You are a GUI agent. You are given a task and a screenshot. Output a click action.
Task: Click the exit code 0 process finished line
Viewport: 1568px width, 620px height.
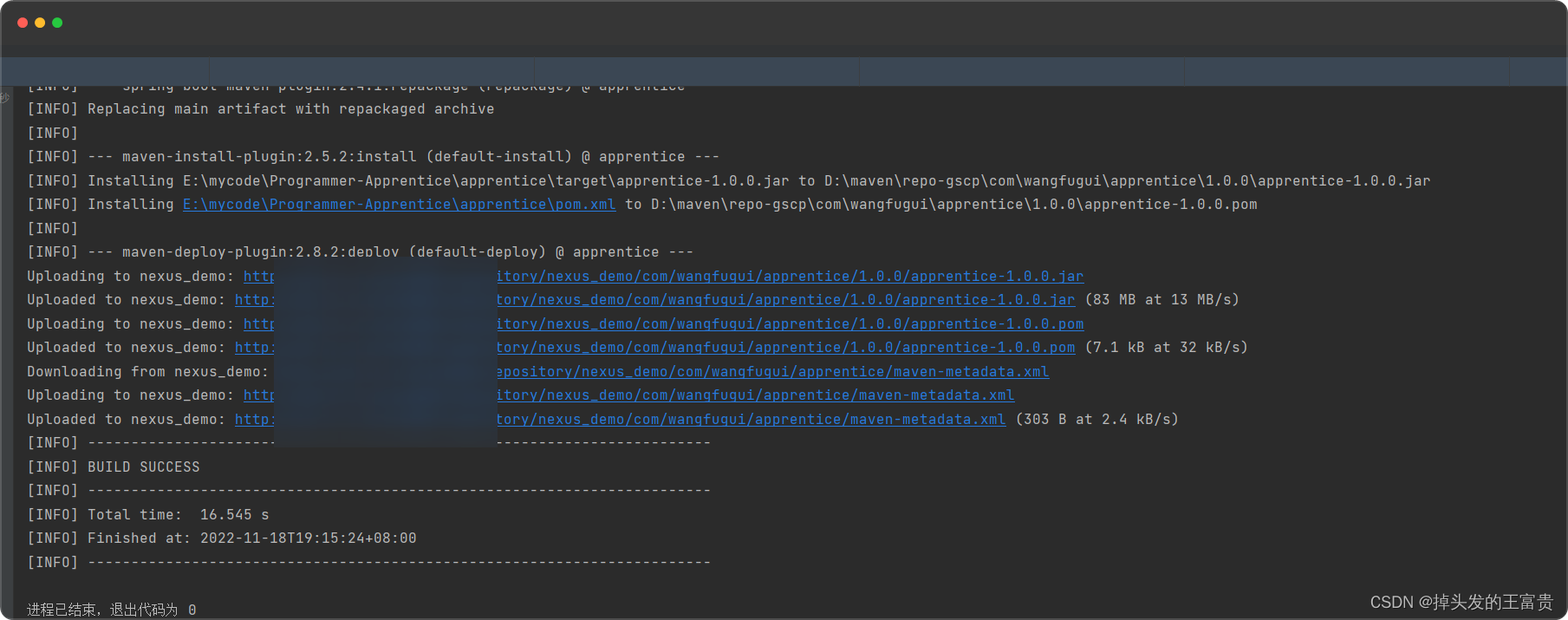[112, 610]
